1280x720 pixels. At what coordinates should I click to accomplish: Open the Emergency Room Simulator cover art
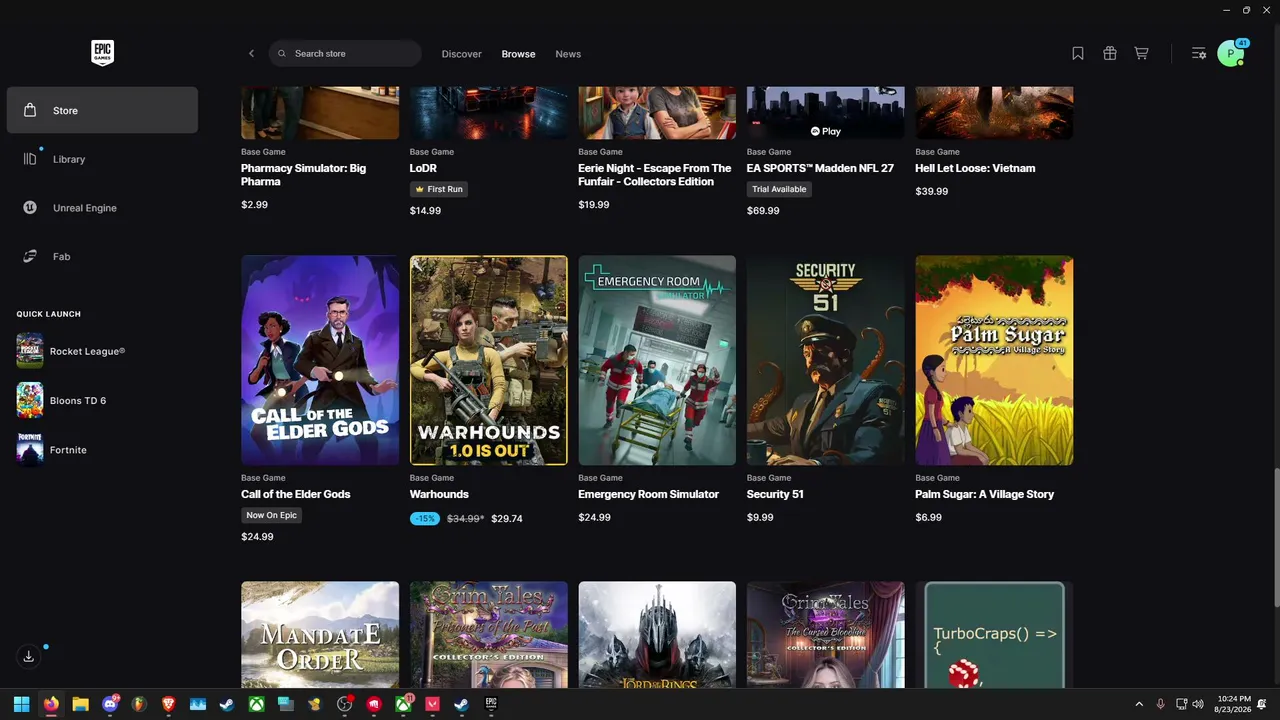point(657,360)
